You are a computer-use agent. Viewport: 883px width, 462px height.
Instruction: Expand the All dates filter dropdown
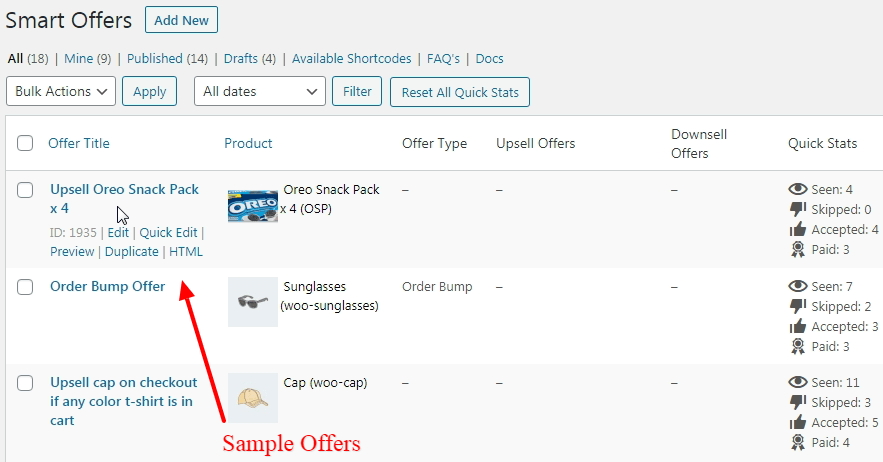260,91
